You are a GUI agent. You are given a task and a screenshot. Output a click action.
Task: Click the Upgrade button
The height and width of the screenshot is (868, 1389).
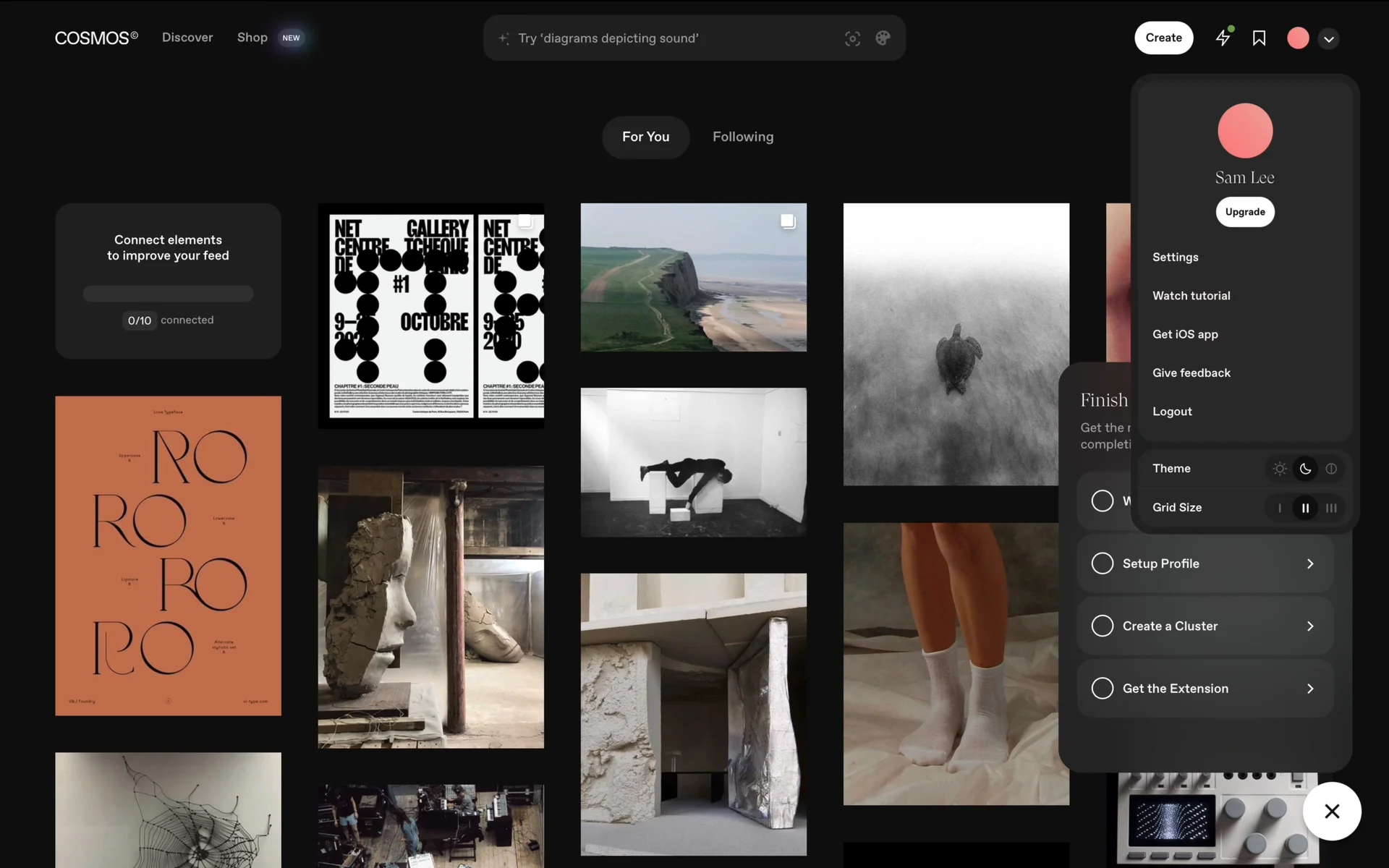pyautogui.click(x=1244, y=212)
